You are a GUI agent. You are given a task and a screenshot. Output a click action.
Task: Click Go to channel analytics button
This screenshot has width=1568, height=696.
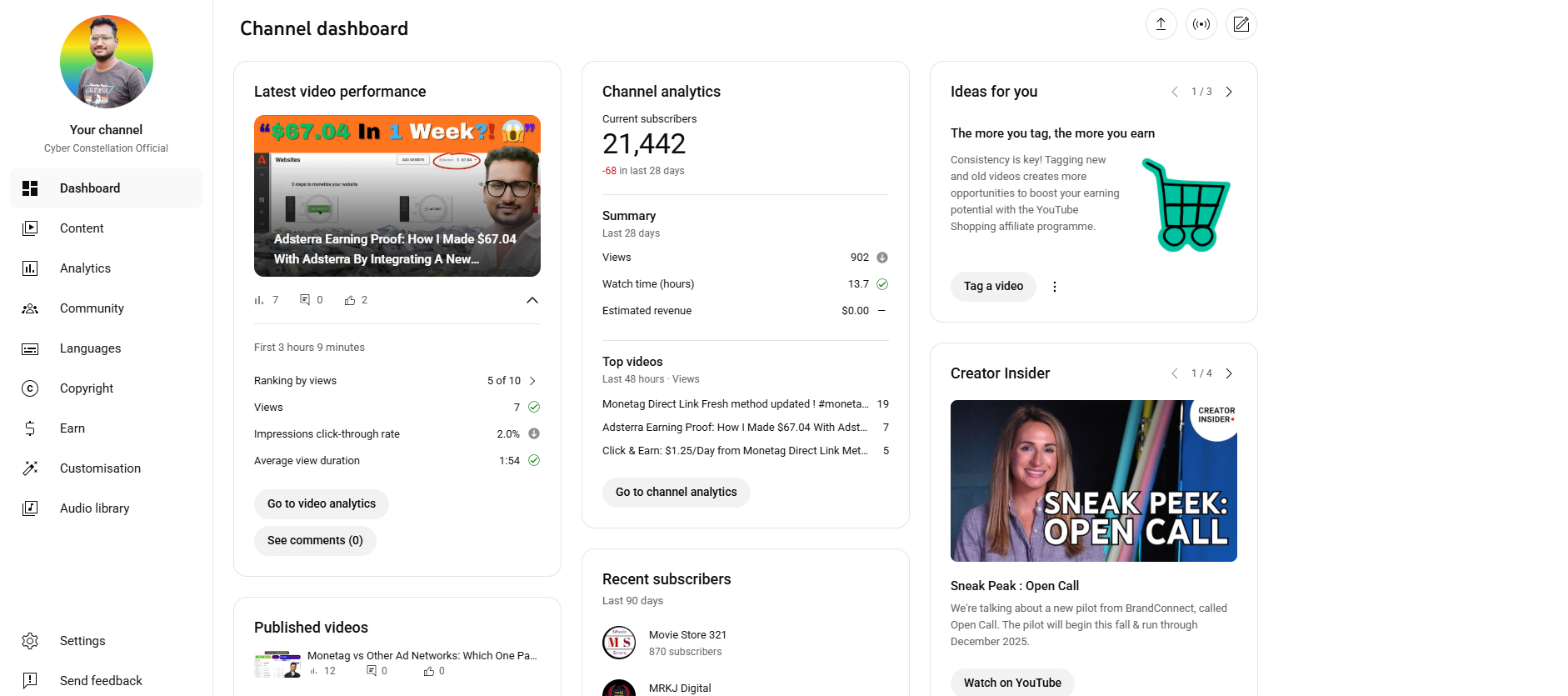tap(676, 492)
